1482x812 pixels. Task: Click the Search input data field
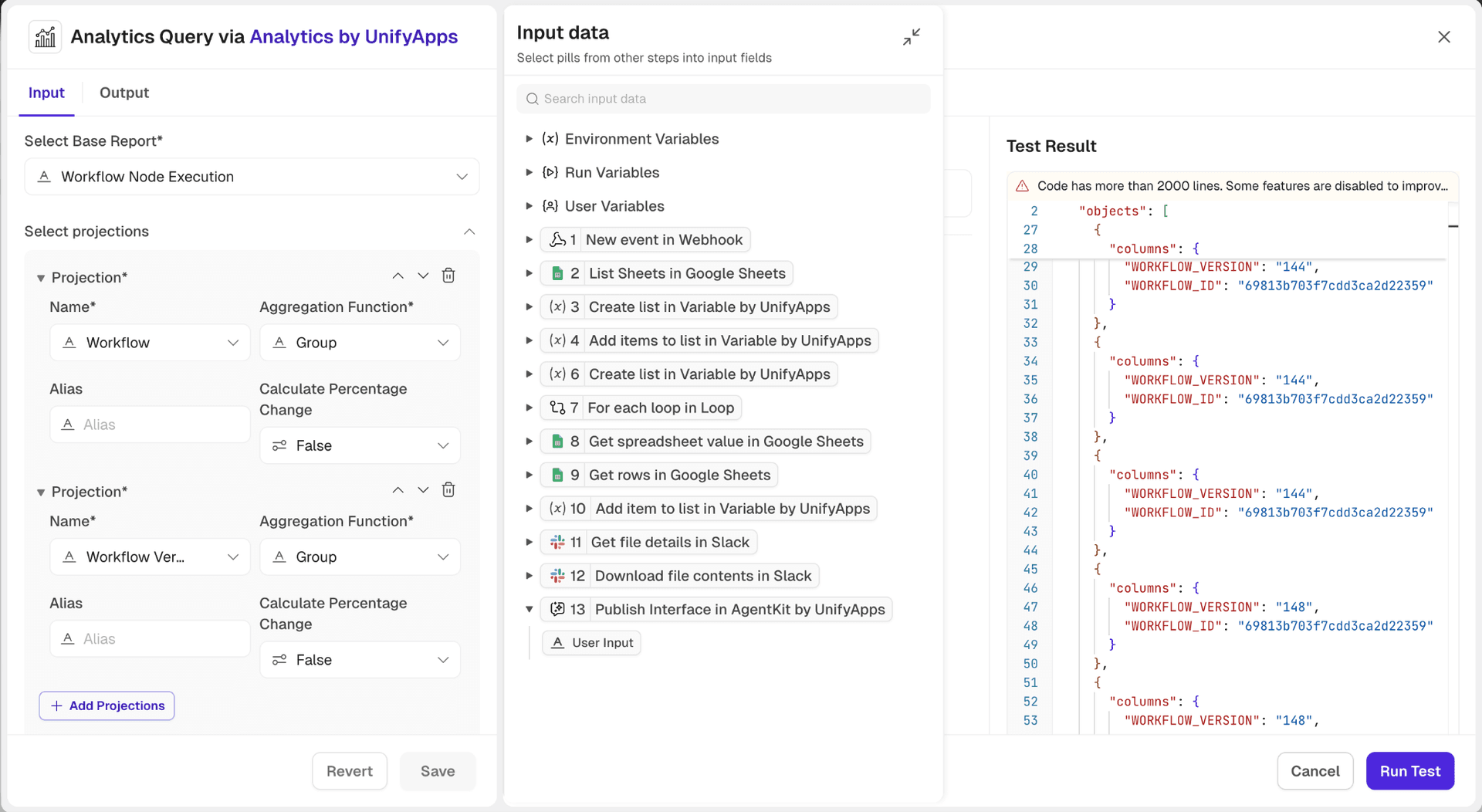click(x=723, y=99)
